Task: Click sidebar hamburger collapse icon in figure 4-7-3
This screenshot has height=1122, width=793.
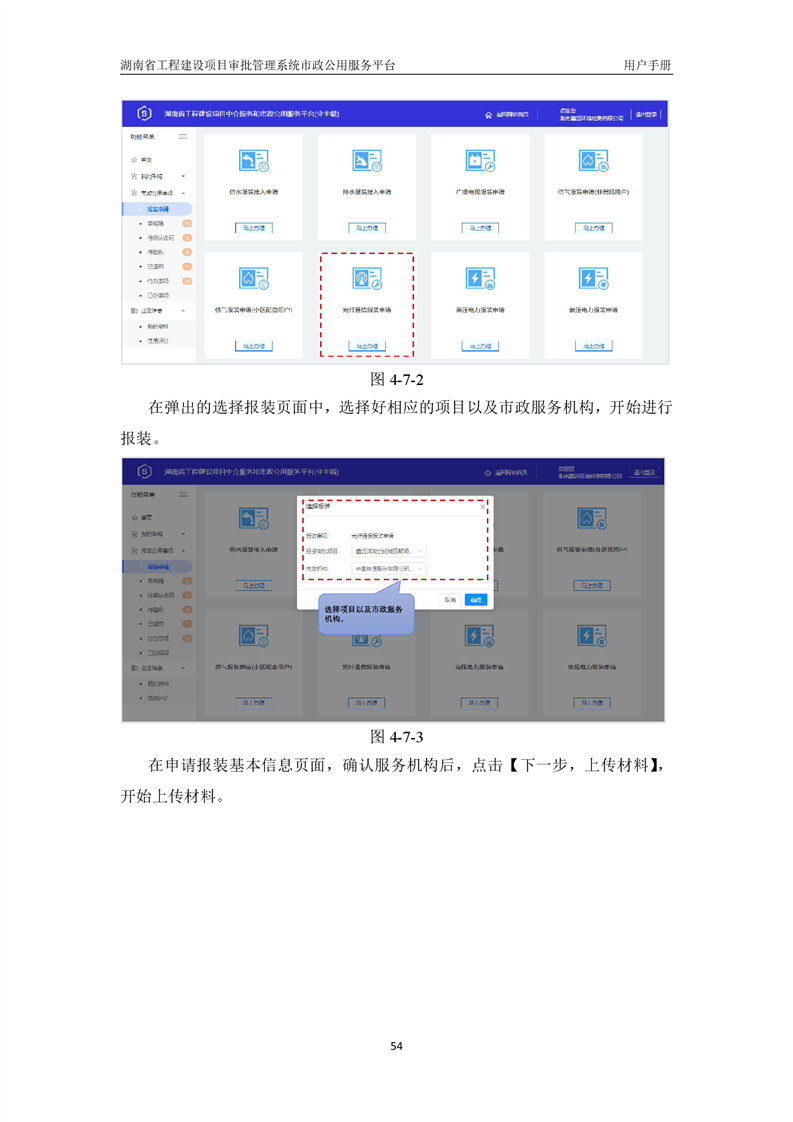Action: (x=183, y=494)
